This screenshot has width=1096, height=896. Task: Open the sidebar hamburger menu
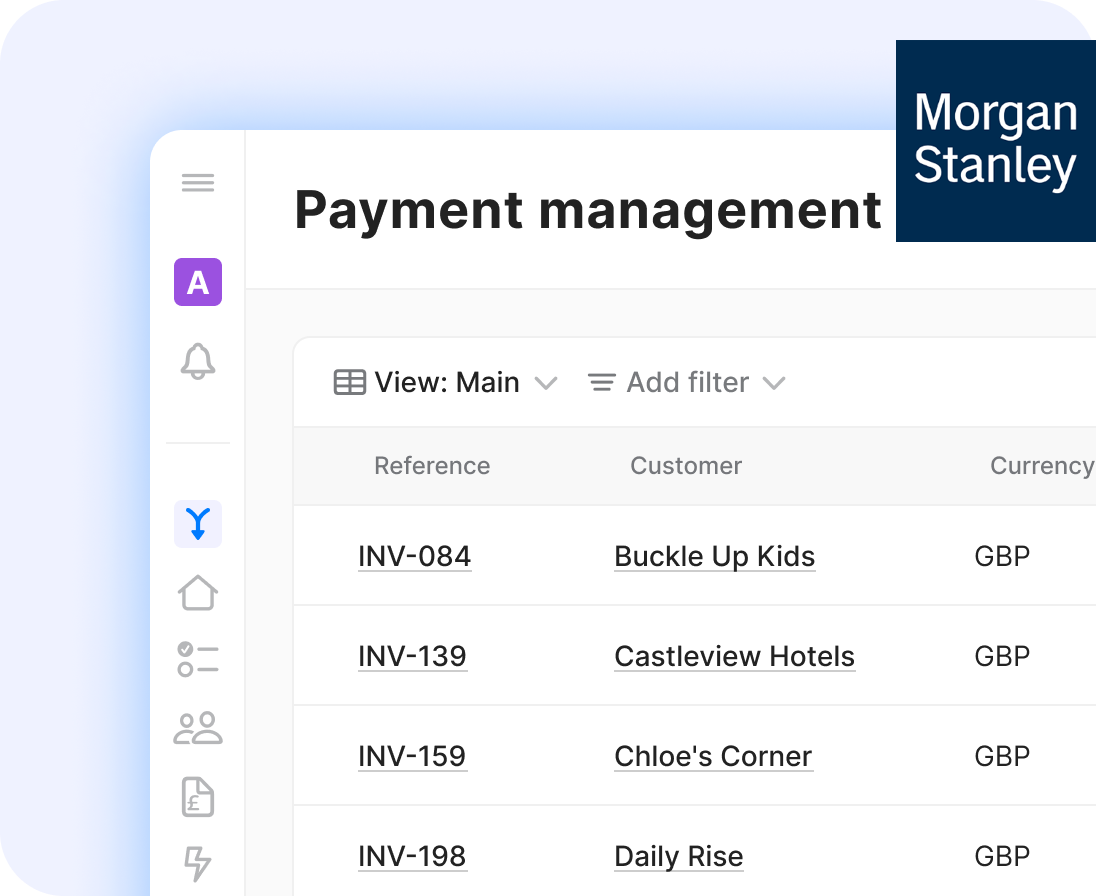[198, 182]
